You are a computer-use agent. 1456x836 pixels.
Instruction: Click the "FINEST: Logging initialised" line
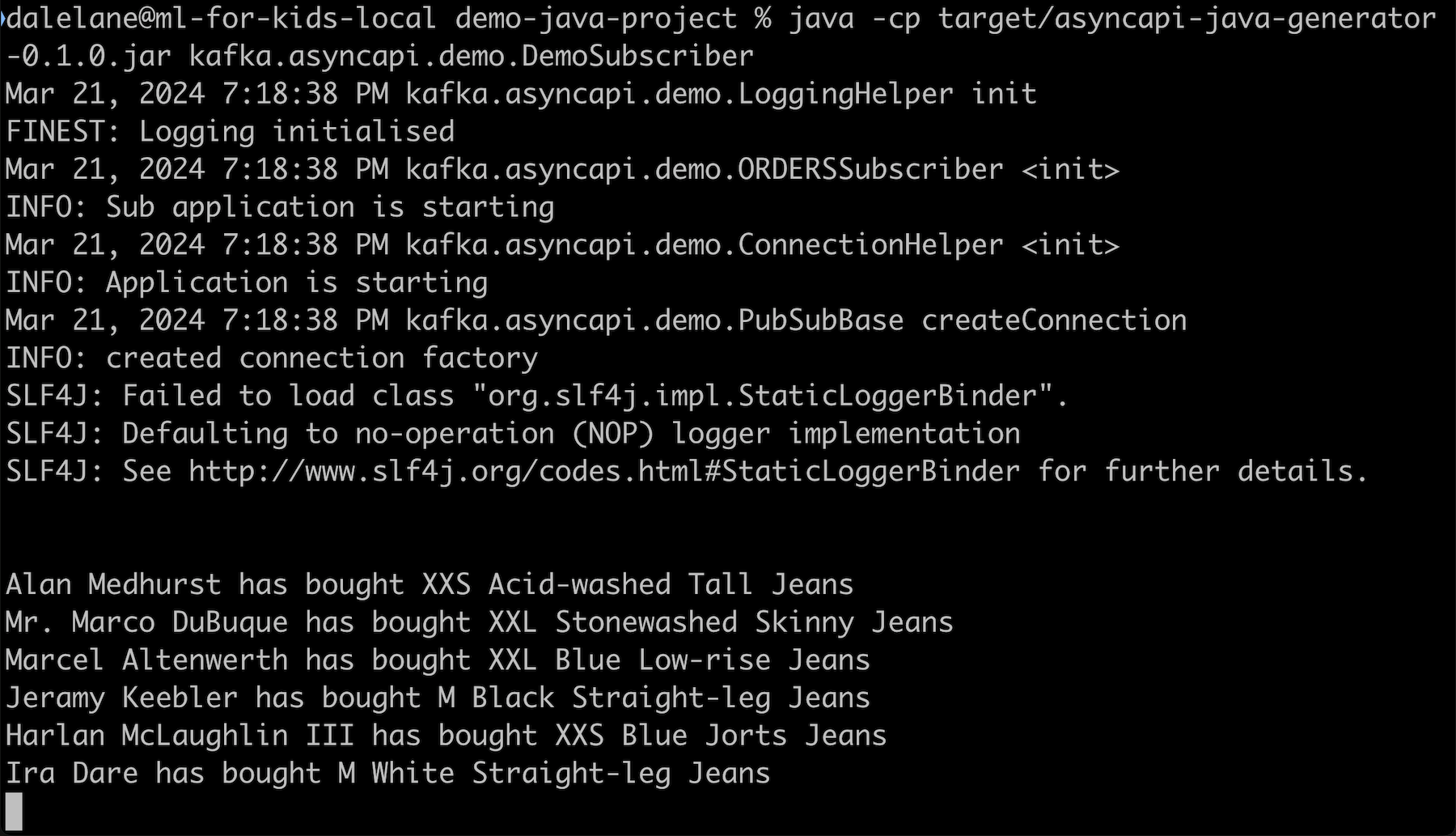point(230,131)
